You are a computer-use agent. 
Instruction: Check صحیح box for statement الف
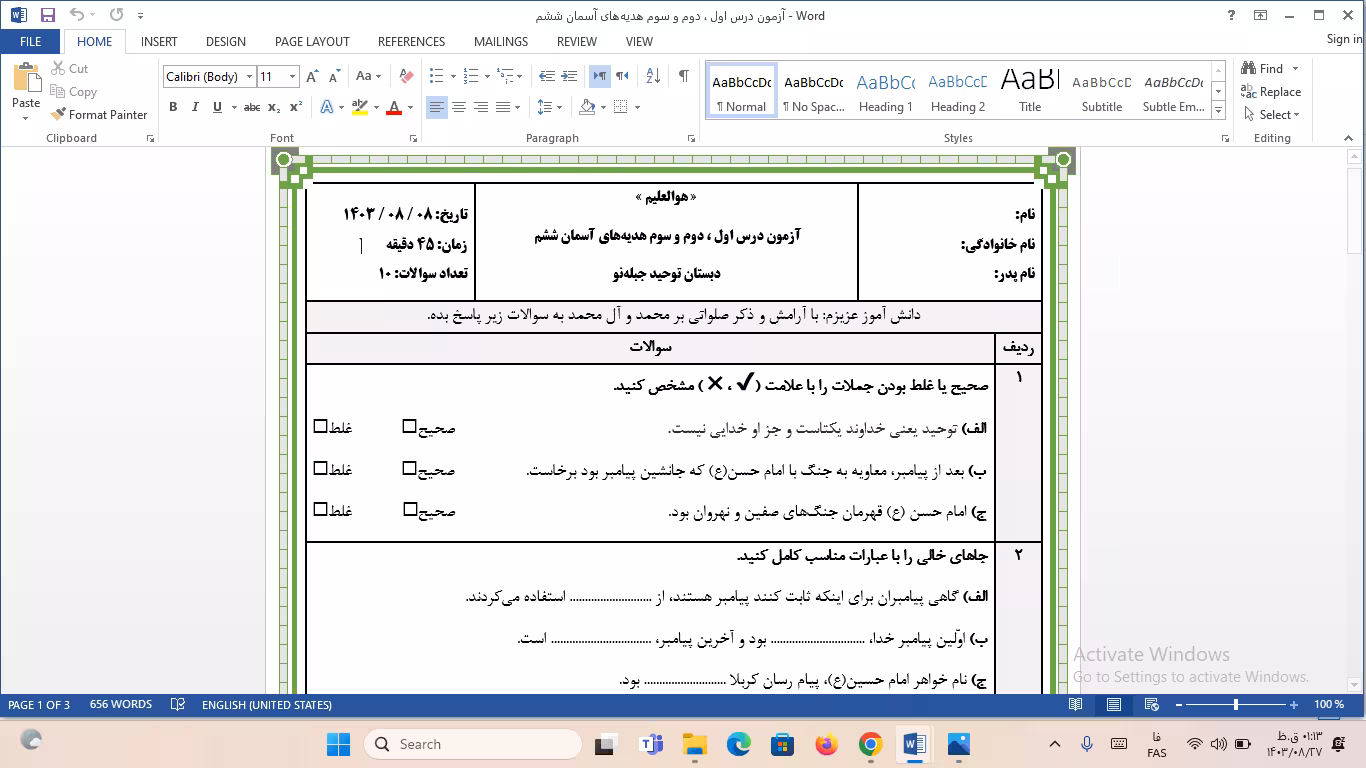(x=409, y=427)
